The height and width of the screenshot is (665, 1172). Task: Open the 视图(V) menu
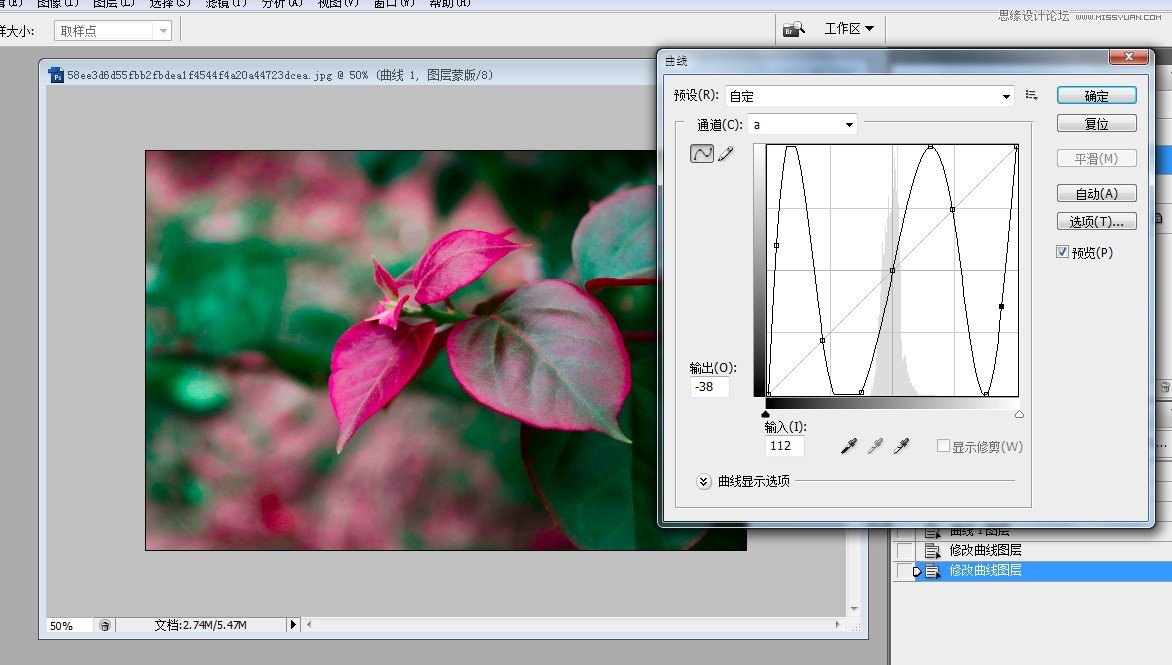click(x=338, y=3)
